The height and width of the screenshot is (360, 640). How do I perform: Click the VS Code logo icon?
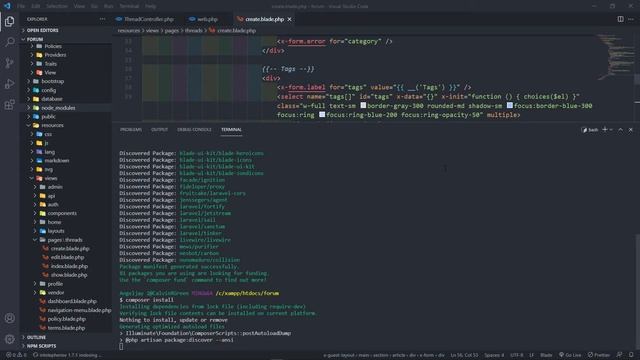tap(7, 6)
